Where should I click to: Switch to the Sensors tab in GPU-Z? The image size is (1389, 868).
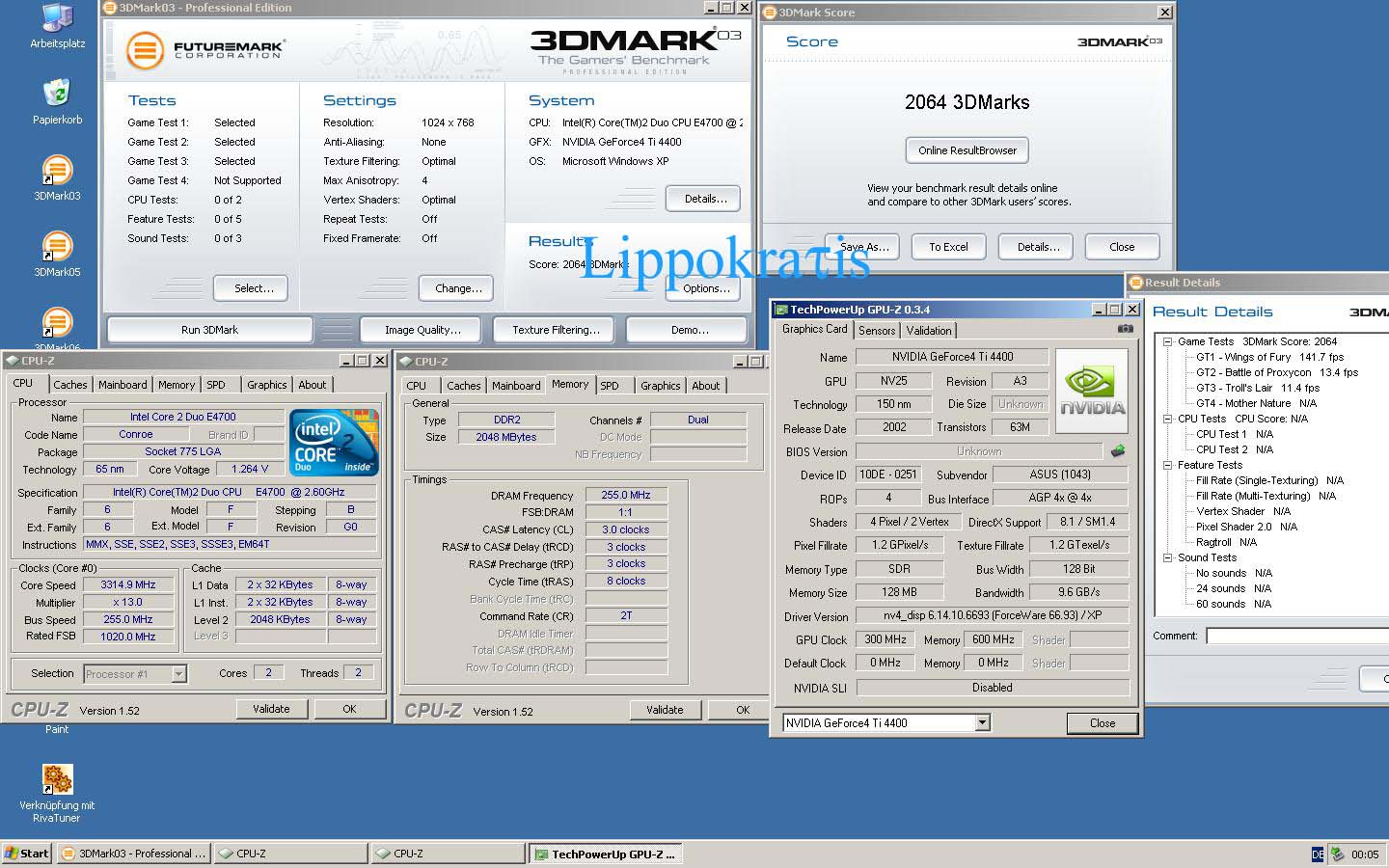877,331
